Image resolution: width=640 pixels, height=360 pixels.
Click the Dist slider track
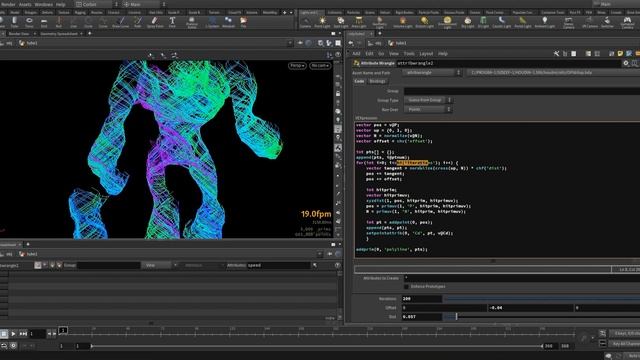(x=542, y=317)
